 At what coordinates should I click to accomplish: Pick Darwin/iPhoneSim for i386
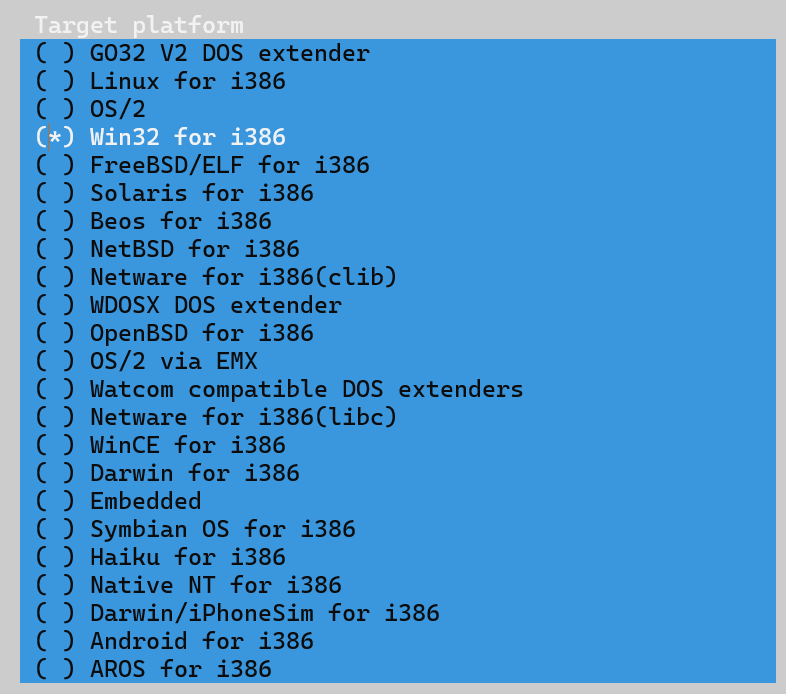[x=238, y=613]
